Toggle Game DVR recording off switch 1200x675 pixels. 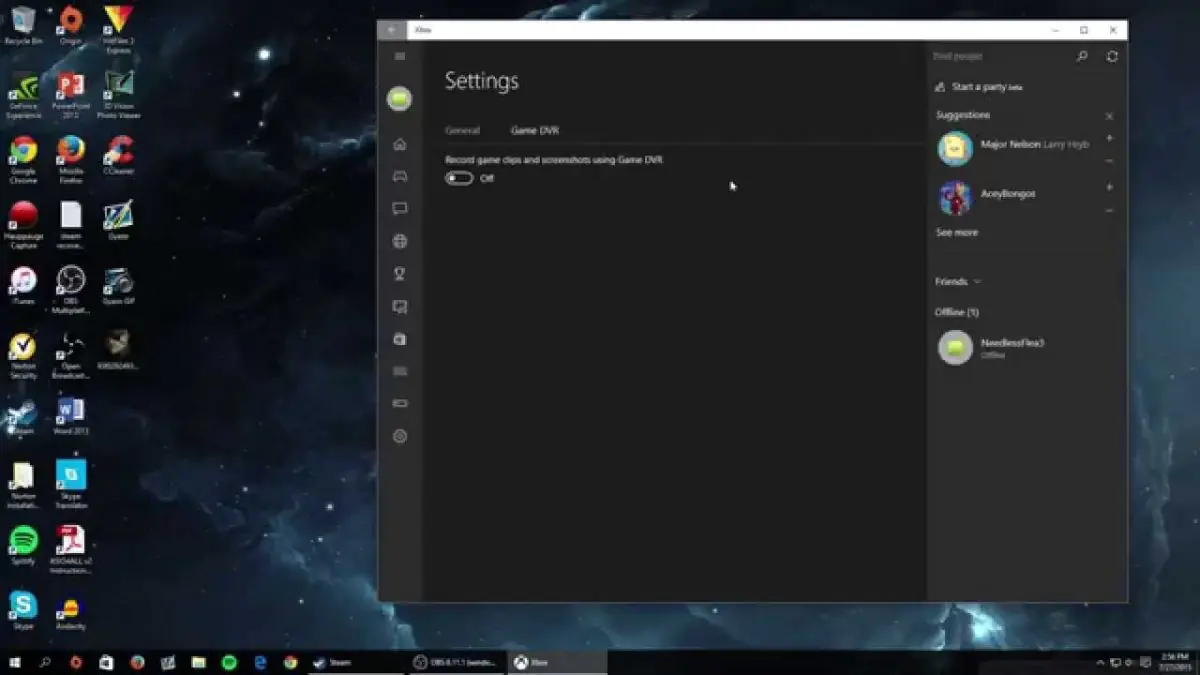click(x=459, y=177)
